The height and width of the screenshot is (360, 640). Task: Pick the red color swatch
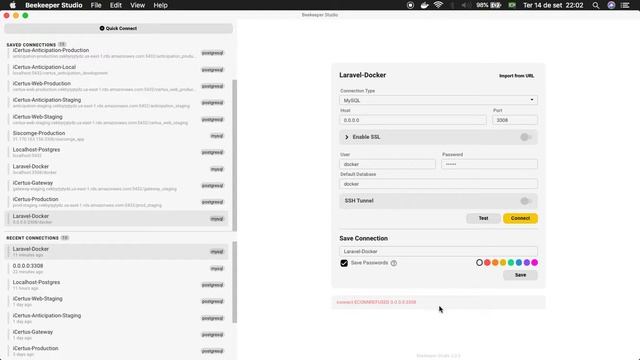pyautogui.click(x=487, y=262)
